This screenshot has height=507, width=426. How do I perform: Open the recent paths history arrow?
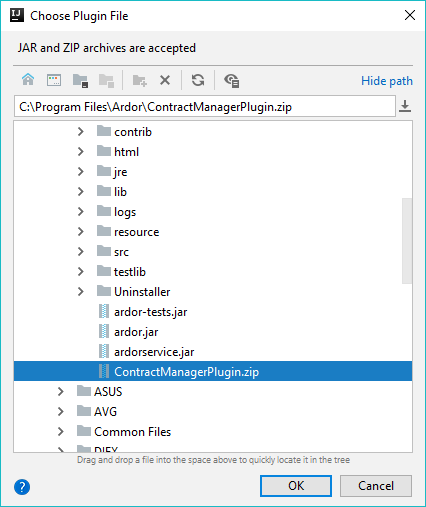tap(405, 106)
